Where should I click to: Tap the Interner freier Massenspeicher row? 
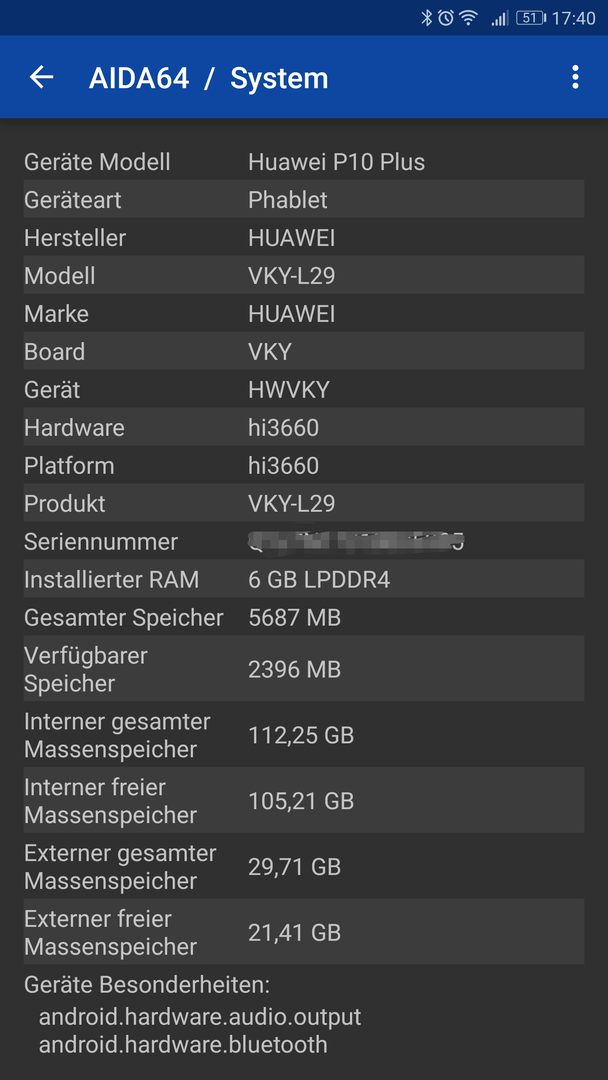[304, 800]
